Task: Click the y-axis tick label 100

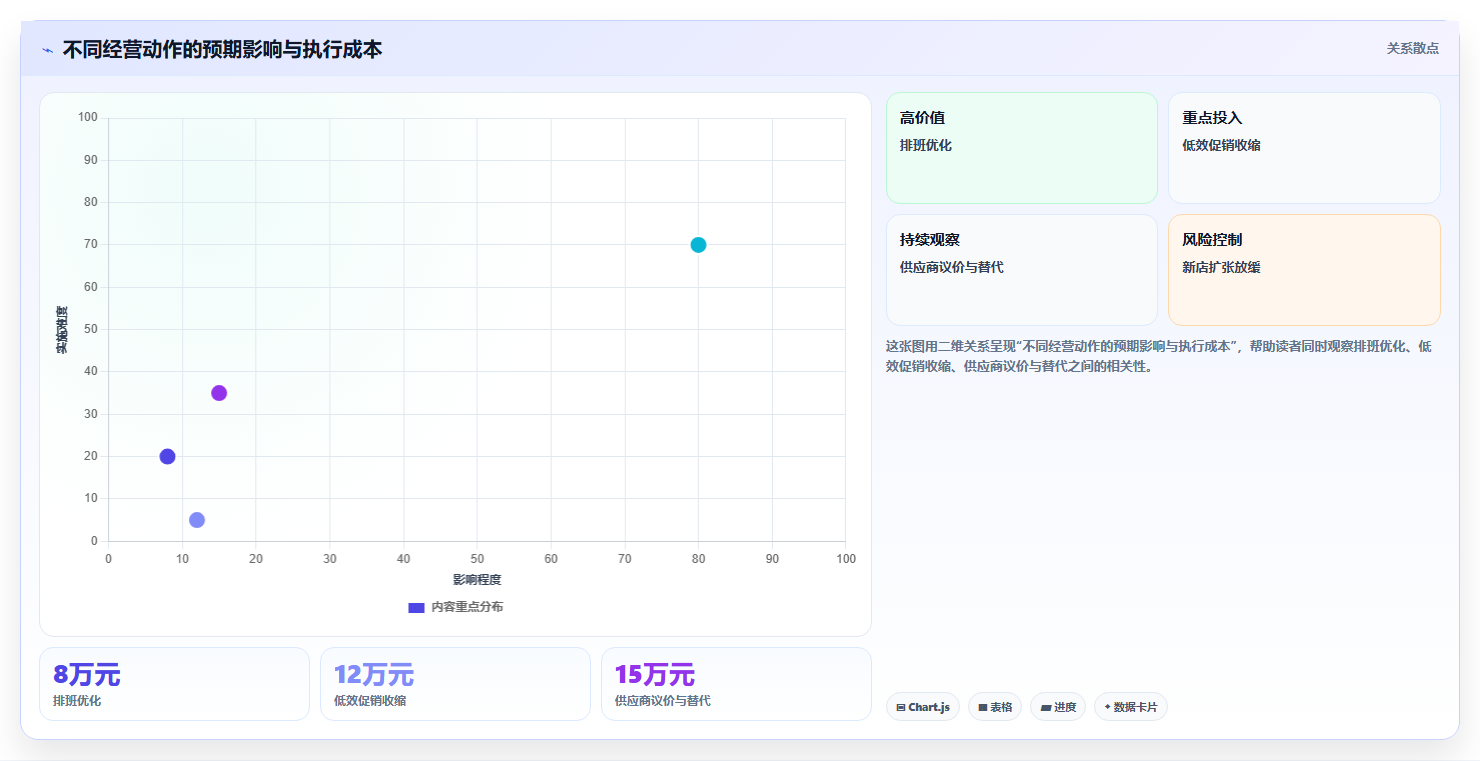Action: coord(88,118)
